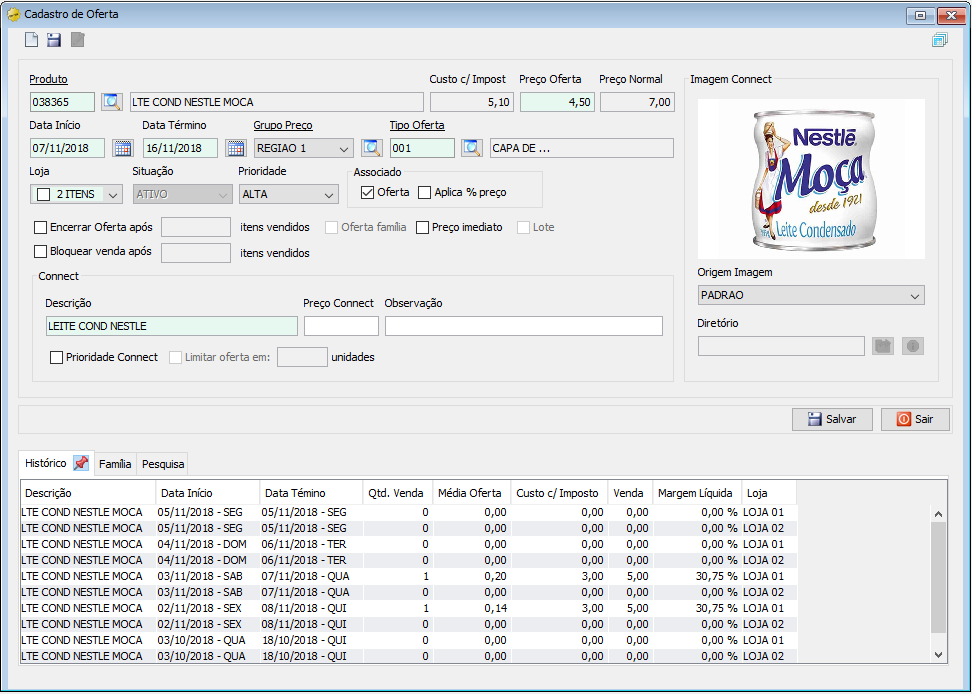
Task: Open the Produto search magnifier
Action: click(112, 102)
